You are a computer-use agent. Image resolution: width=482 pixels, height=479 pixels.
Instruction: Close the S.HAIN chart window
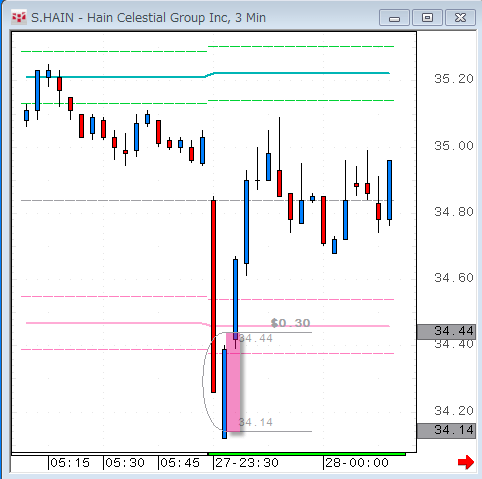460,18
